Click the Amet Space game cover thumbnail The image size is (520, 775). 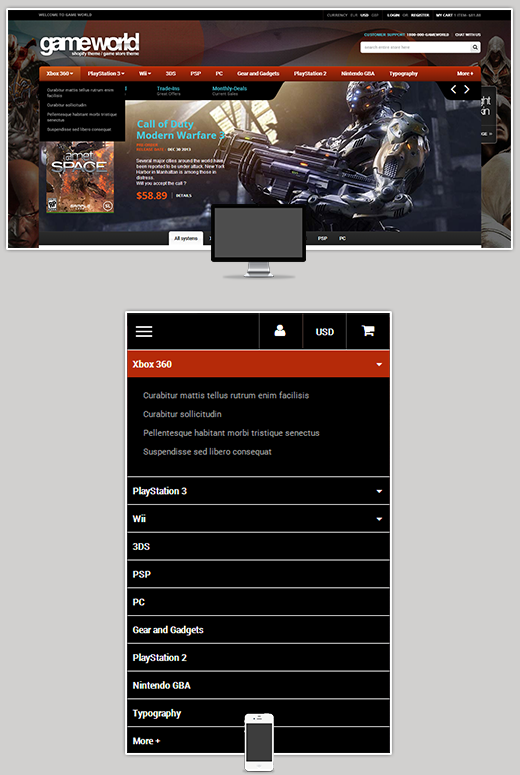click(80, 178)
